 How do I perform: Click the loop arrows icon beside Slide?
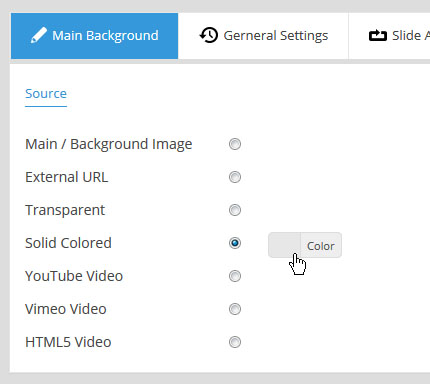tap(378, 36)
